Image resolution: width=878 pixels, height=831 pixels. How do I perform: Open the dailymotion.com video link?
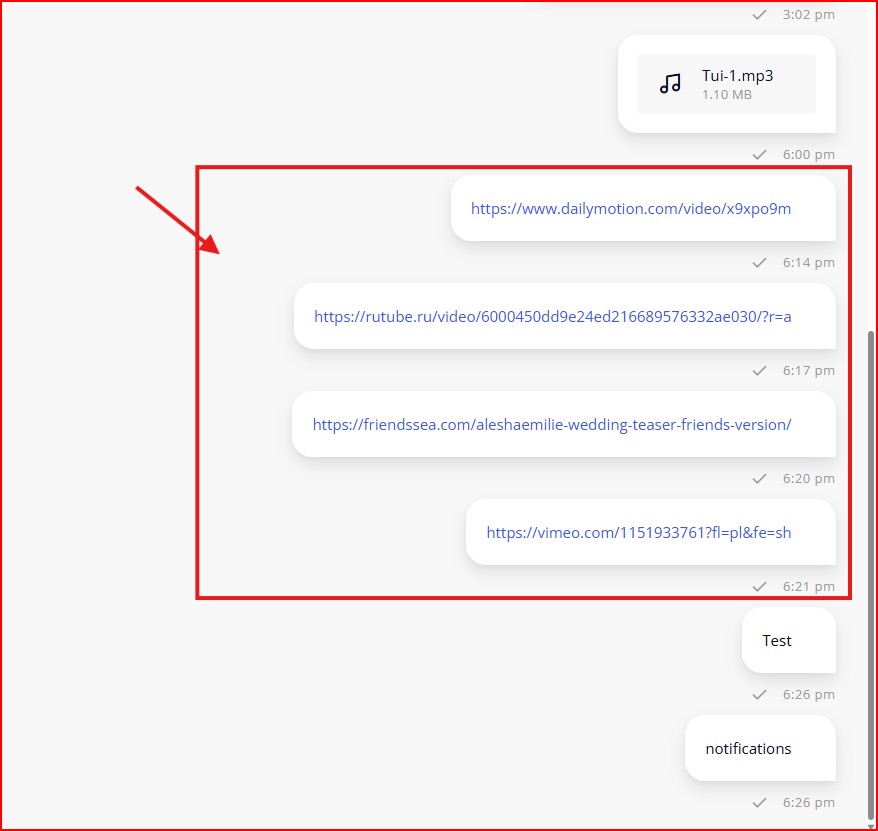(631, 209)
